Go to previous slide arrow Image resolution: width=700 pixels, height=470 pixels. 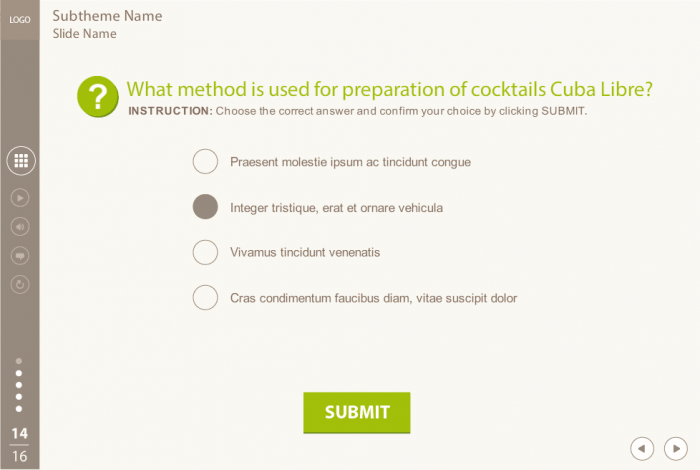(x=643, y=448)
